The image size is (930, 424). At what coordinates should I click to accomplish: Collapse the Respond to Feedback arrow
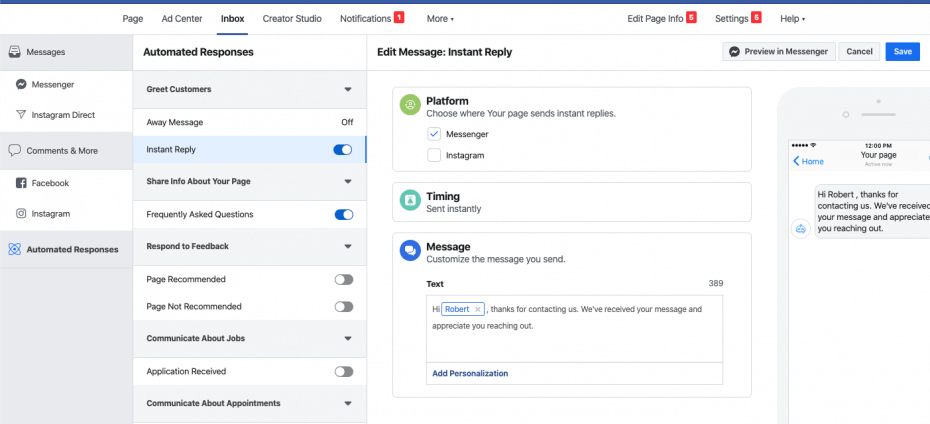tap(348, 247)
